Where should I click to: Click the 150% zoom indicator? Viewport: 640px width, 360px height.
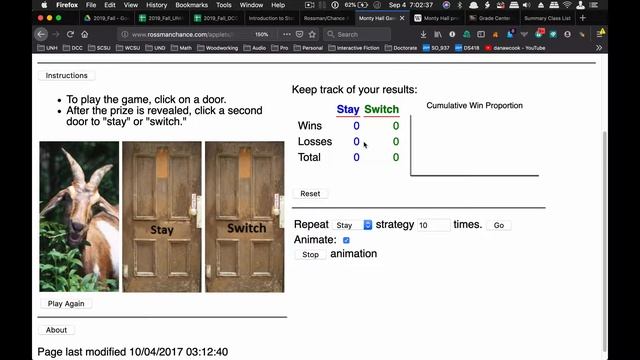pyautogui.click(x=262, y=35)
